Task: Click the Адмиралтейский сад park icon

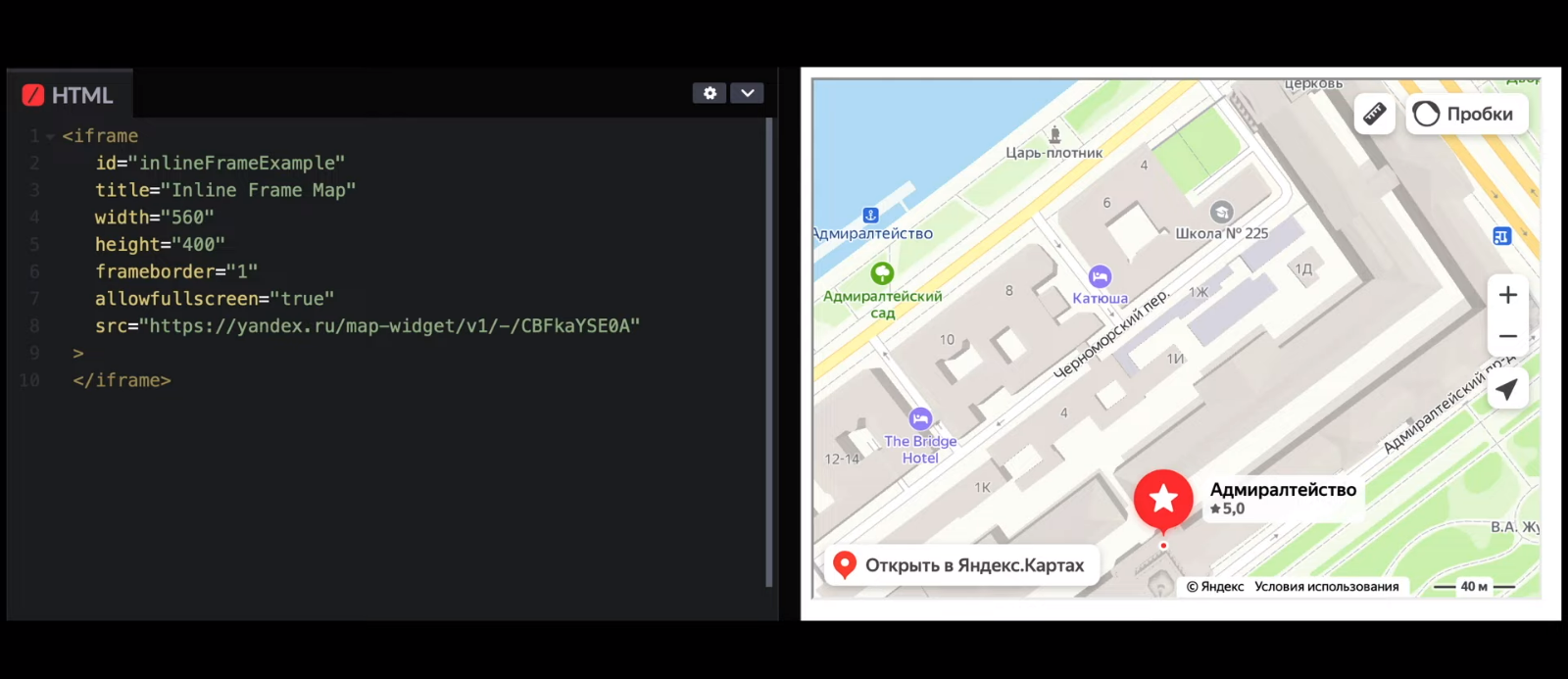Action: pyautogui.click(x=882, y=273)
